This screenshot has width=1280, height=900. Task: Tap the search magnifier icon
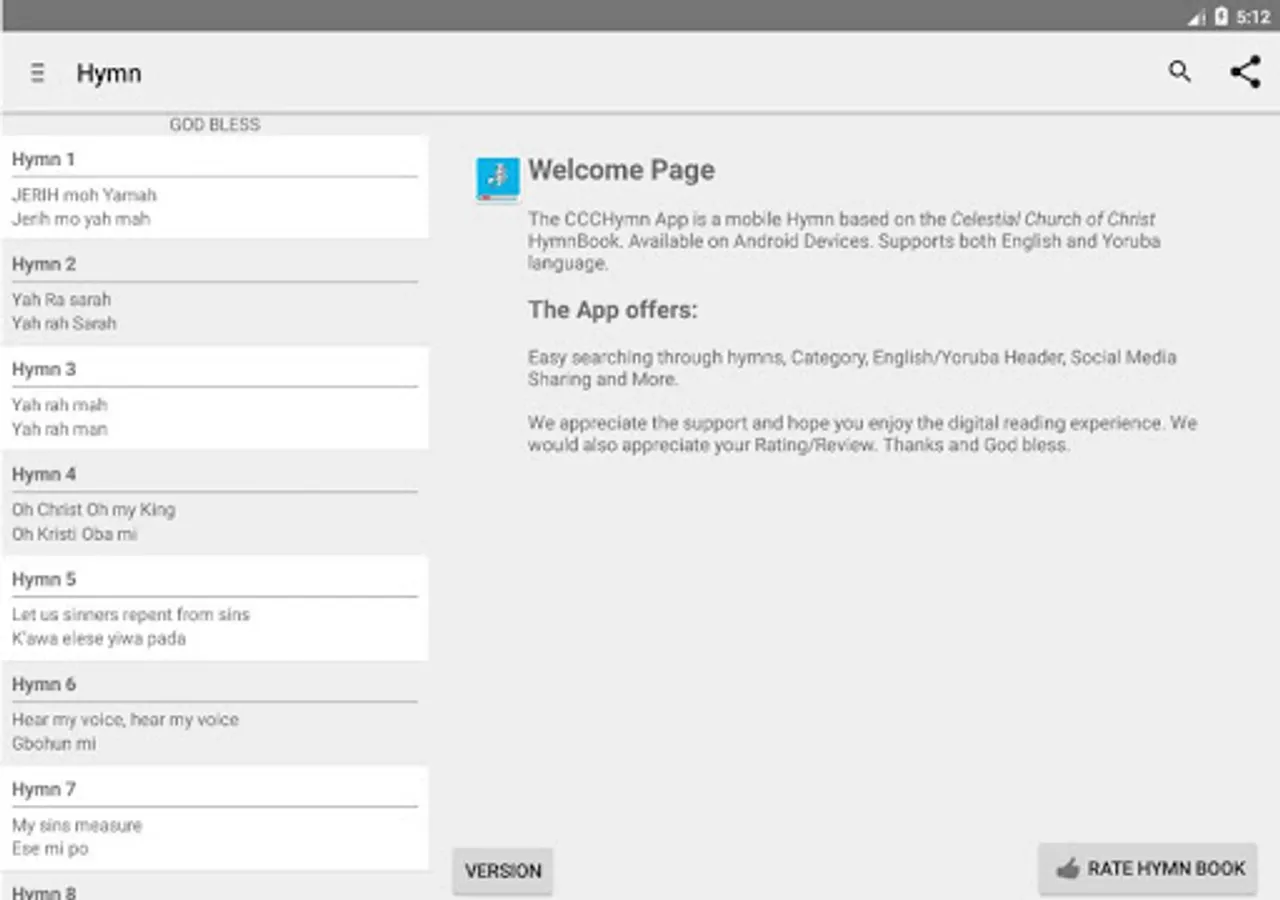pyautogui.click(x=1180, y=72)
